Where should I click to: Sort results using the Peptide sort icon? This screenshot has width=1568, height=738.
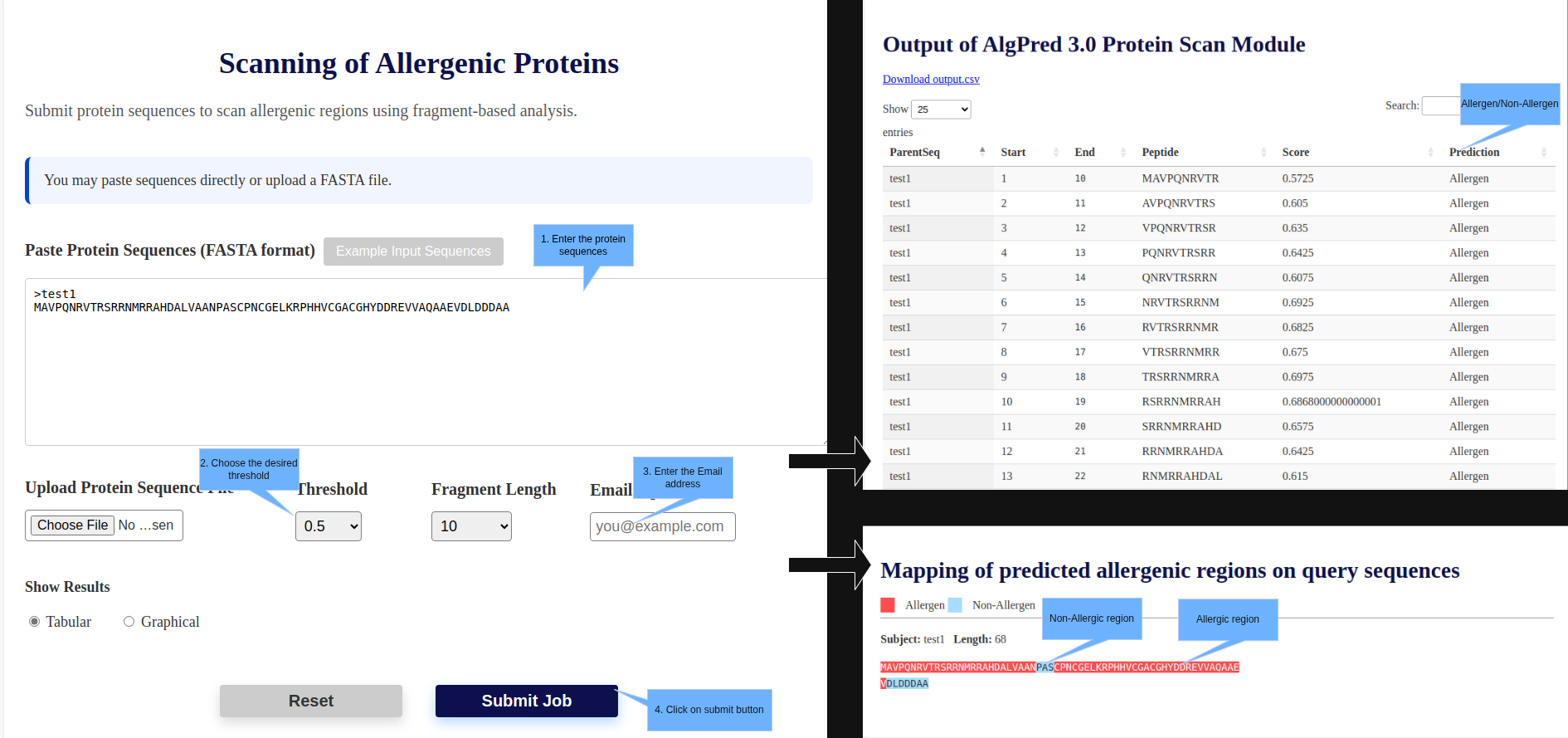coord(1264,152)
